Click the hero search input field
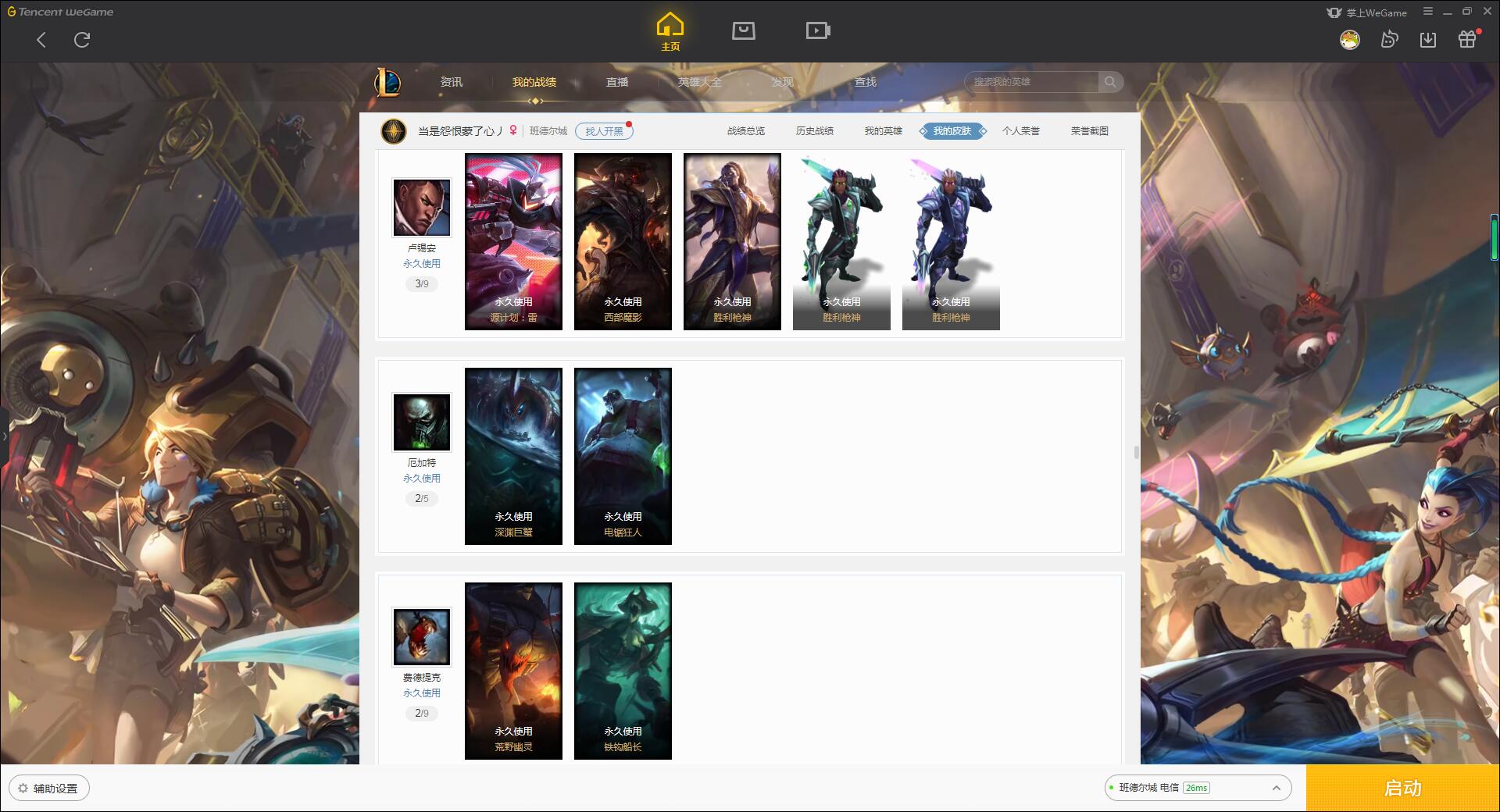Viewport: 1500px width, 812px height. point(1032,82)
